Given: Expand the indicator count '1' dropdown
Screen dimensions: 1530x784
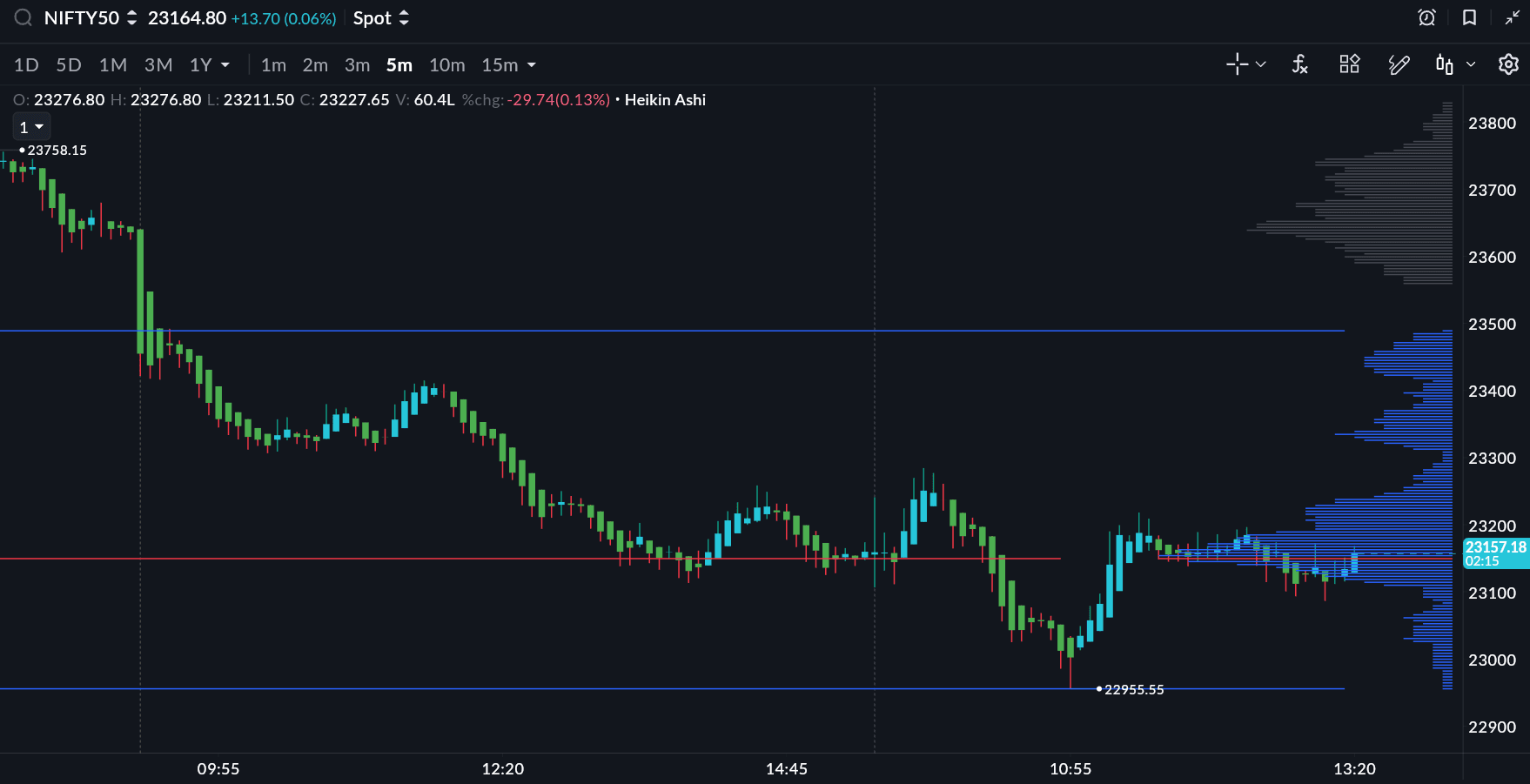Looking at the screenshot, I should point(31,127).
